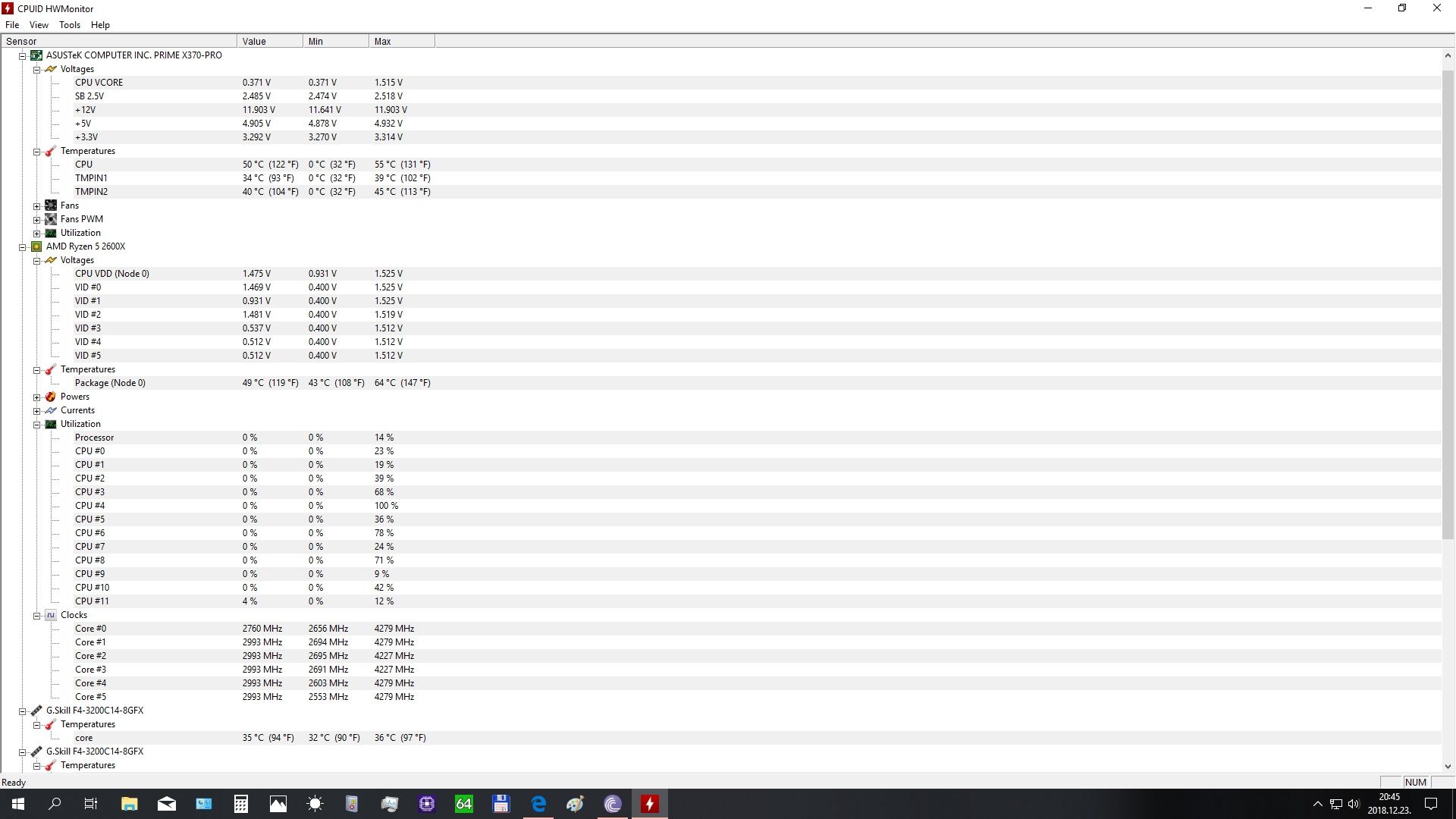Click the Utilization icon under ASUSTeK
Screen dimensions: 1456x819
pyautogui.click(x=51, y=233)
